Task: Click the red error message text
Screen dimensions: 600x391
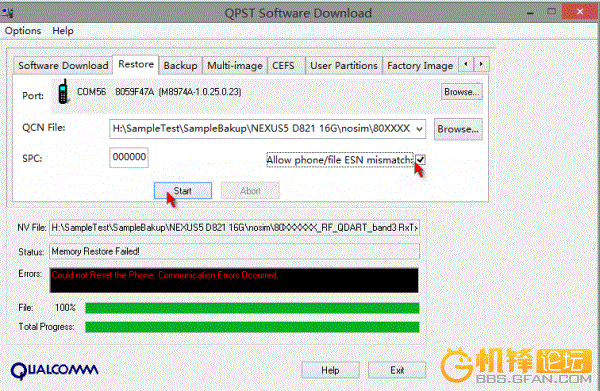Action: (165, 275)
